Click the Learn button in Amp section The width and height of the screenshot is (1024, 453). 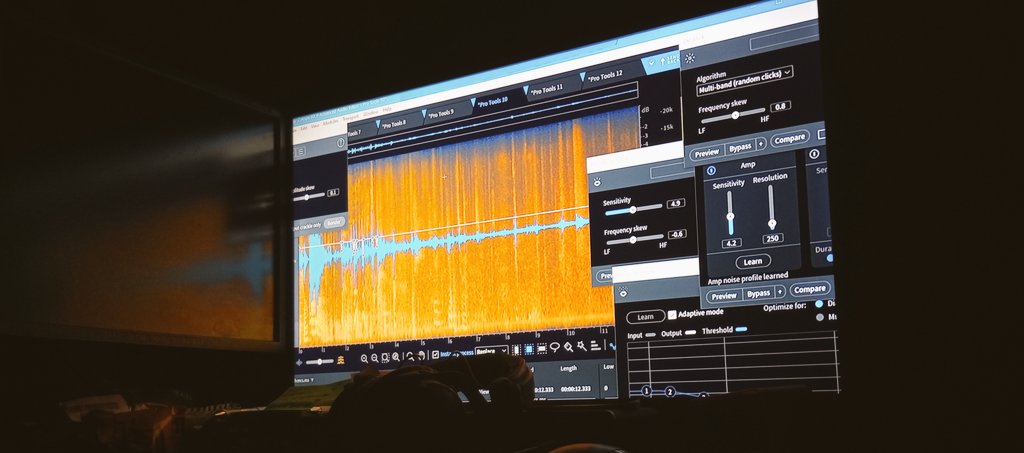(753, 262)
